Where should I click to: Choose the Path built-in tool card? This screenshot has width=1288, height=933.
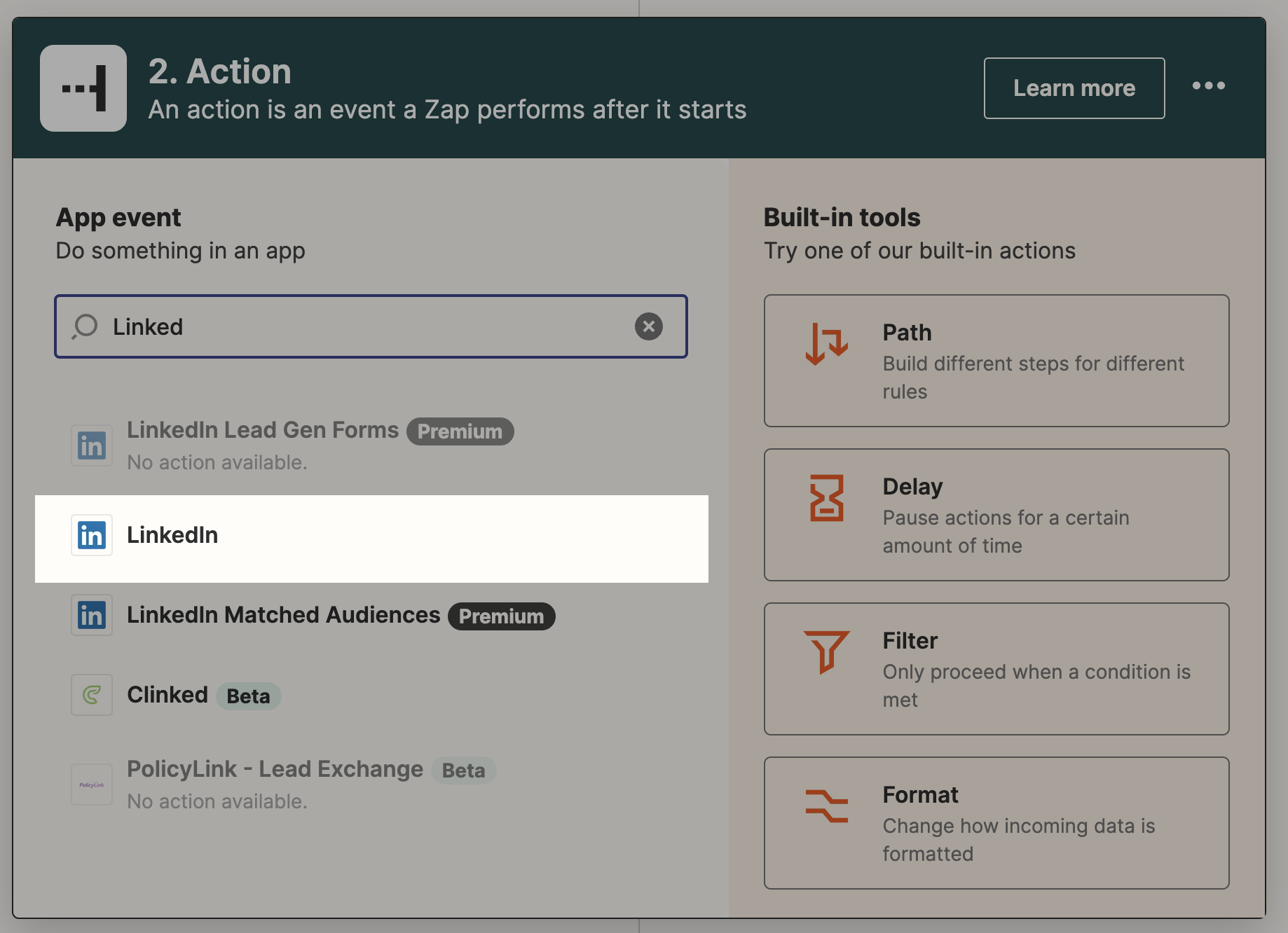(996, 361)
